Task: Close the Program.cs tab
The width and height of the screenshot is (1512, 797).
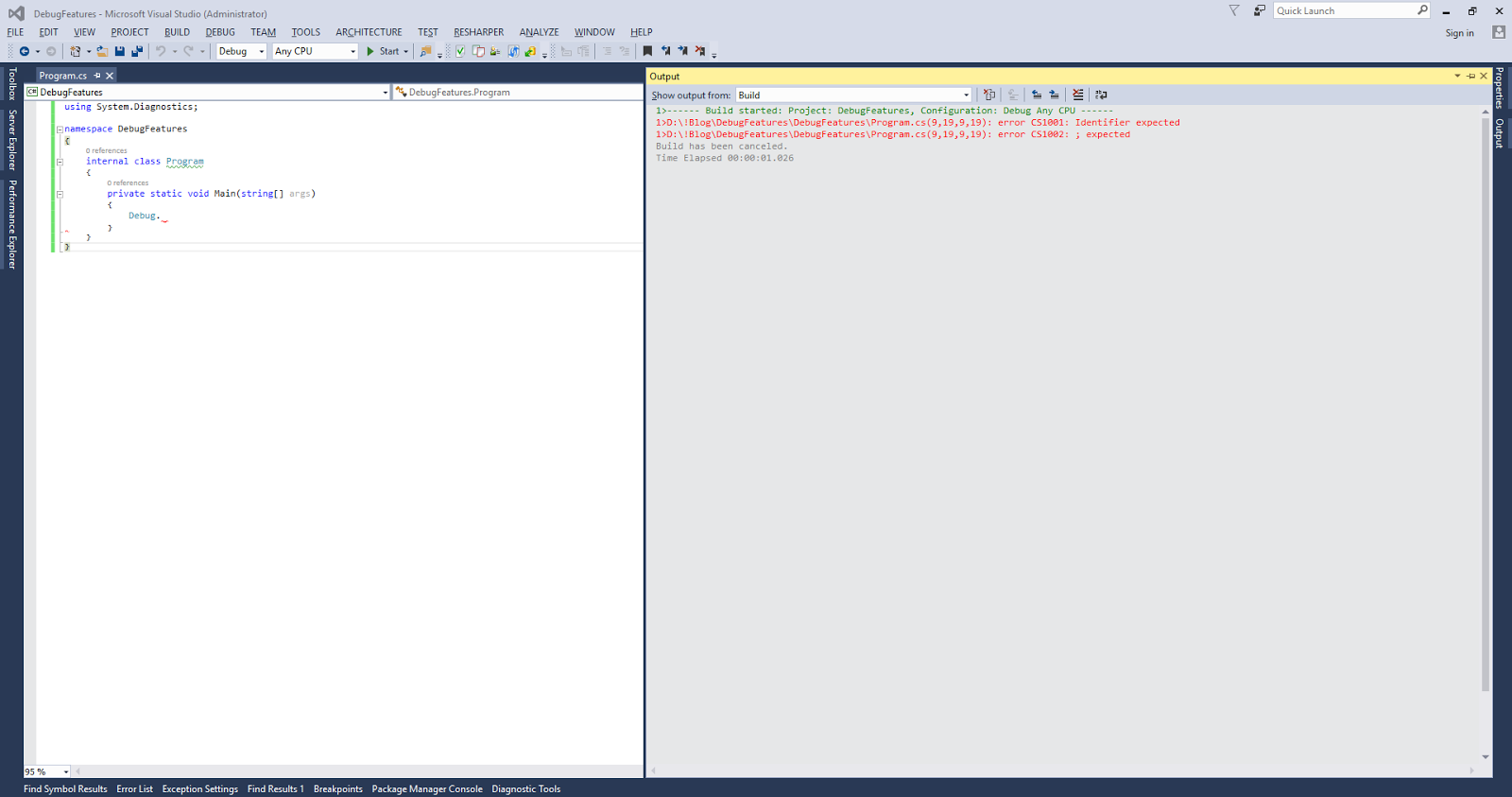Action: 110,76
